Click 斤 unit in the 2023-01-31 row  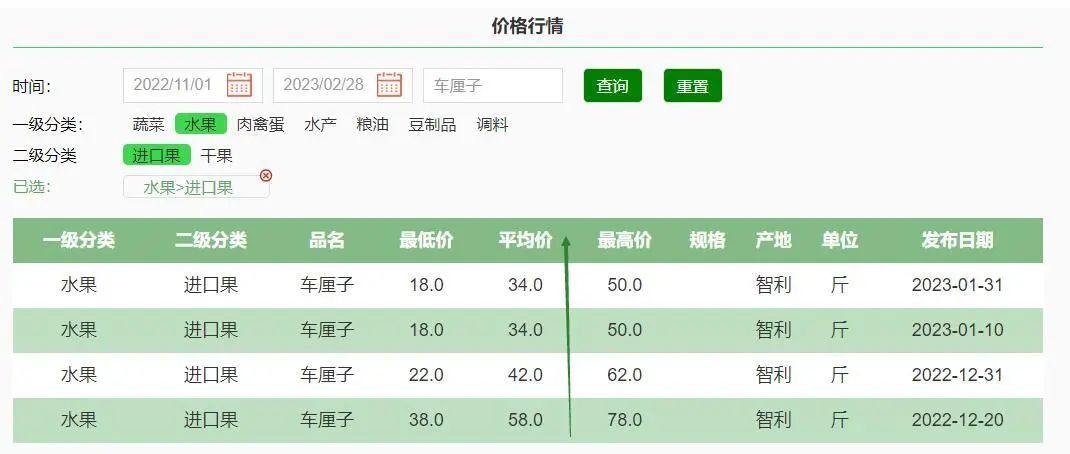[839, 285]
